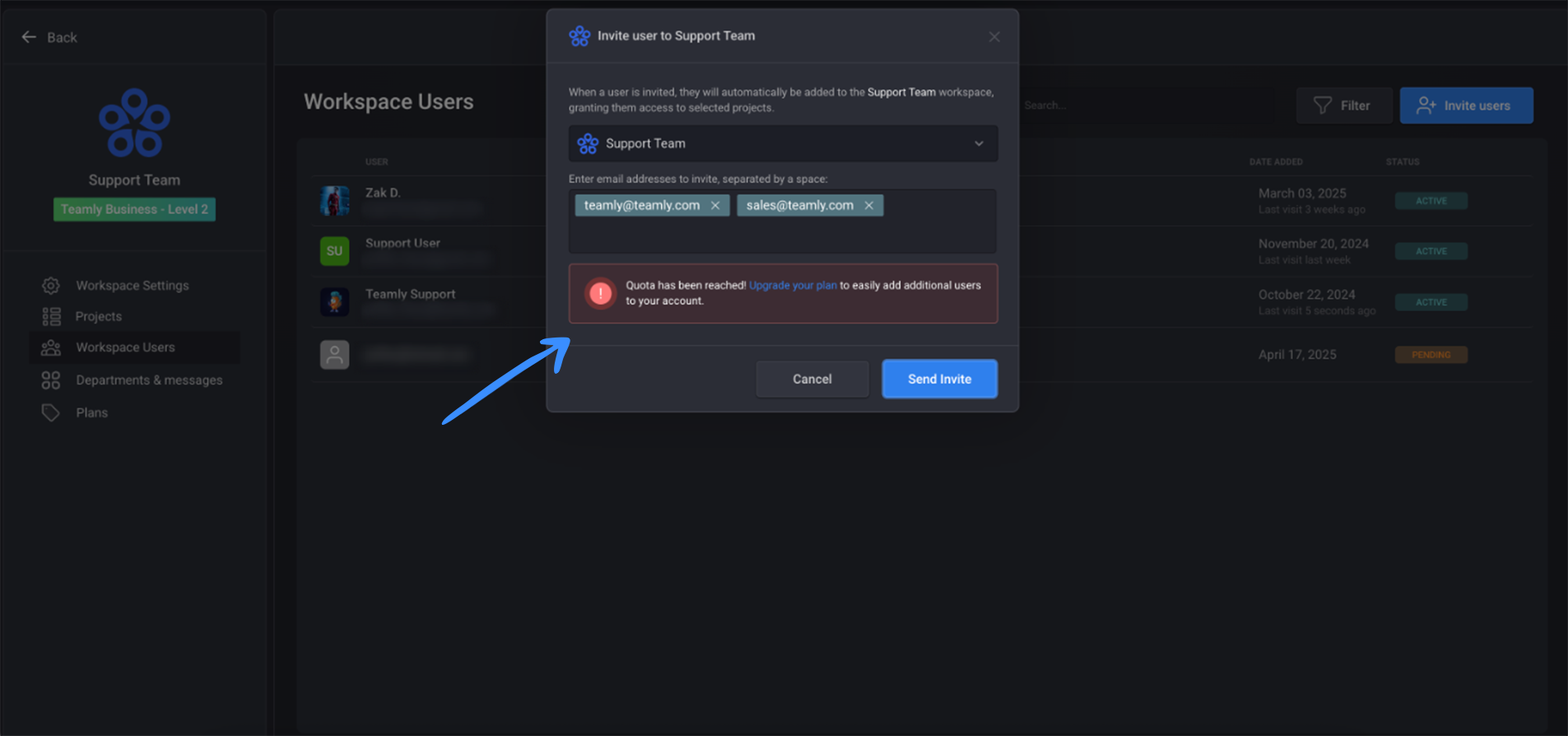Click the March 03, 2025 date
Viewport: 1568px width, 736px height.
tap(1302, 193)
